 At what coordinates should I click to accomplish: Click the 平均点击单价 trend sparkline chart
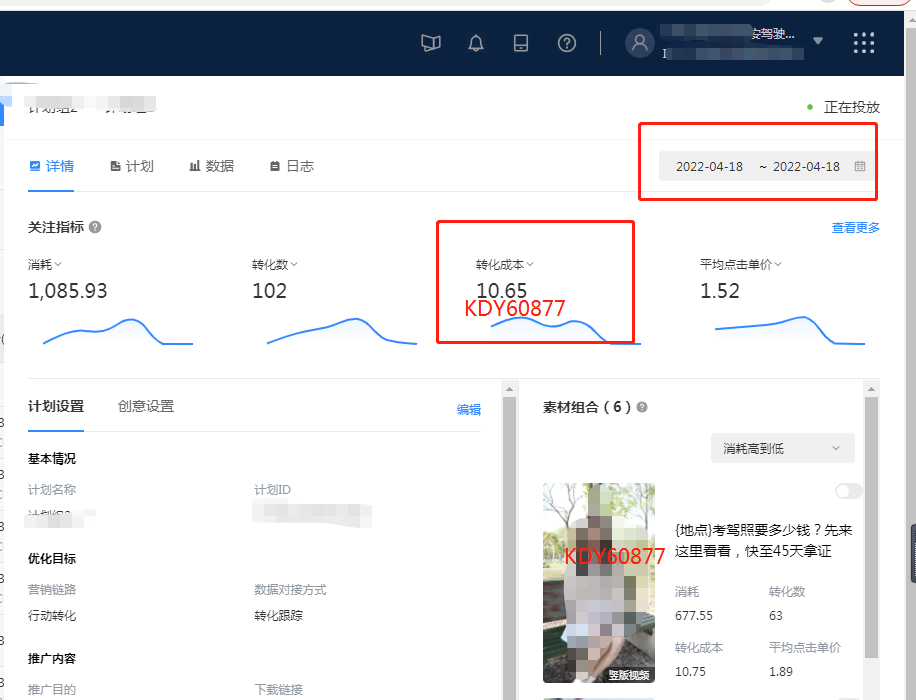pos(790,330)
